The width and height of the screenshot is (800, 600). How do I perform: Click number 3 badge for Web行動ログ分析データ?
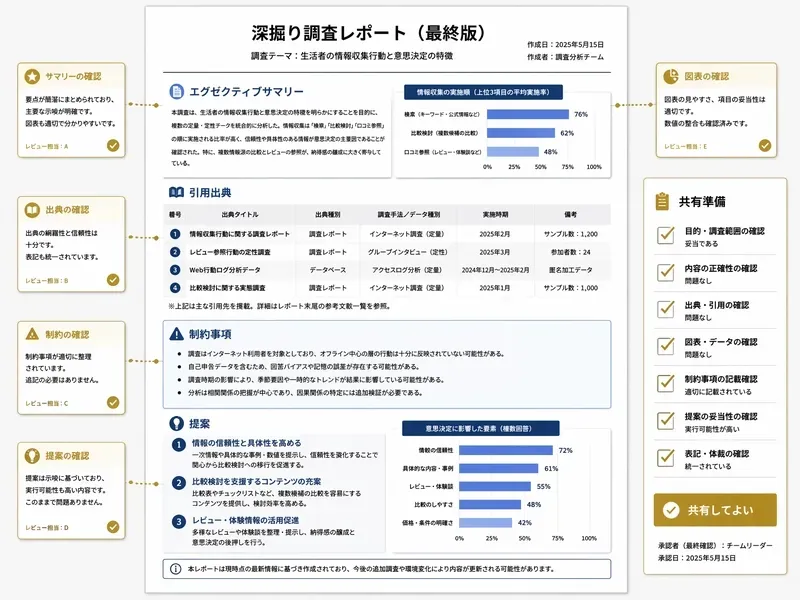click(175, 270)
